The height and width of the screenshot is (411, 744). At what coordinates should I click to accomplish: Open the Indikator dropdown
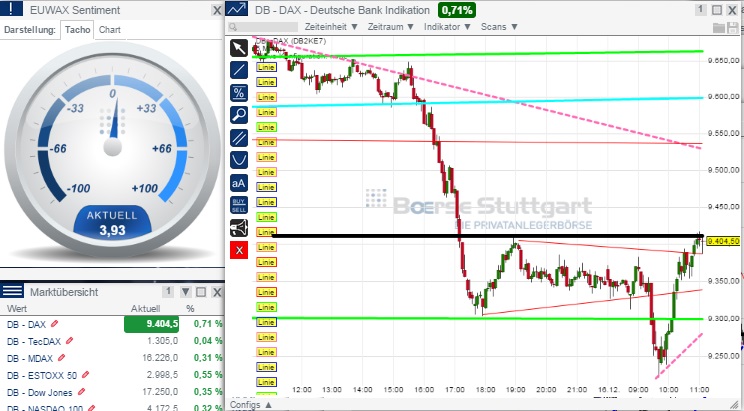(447, 27)
